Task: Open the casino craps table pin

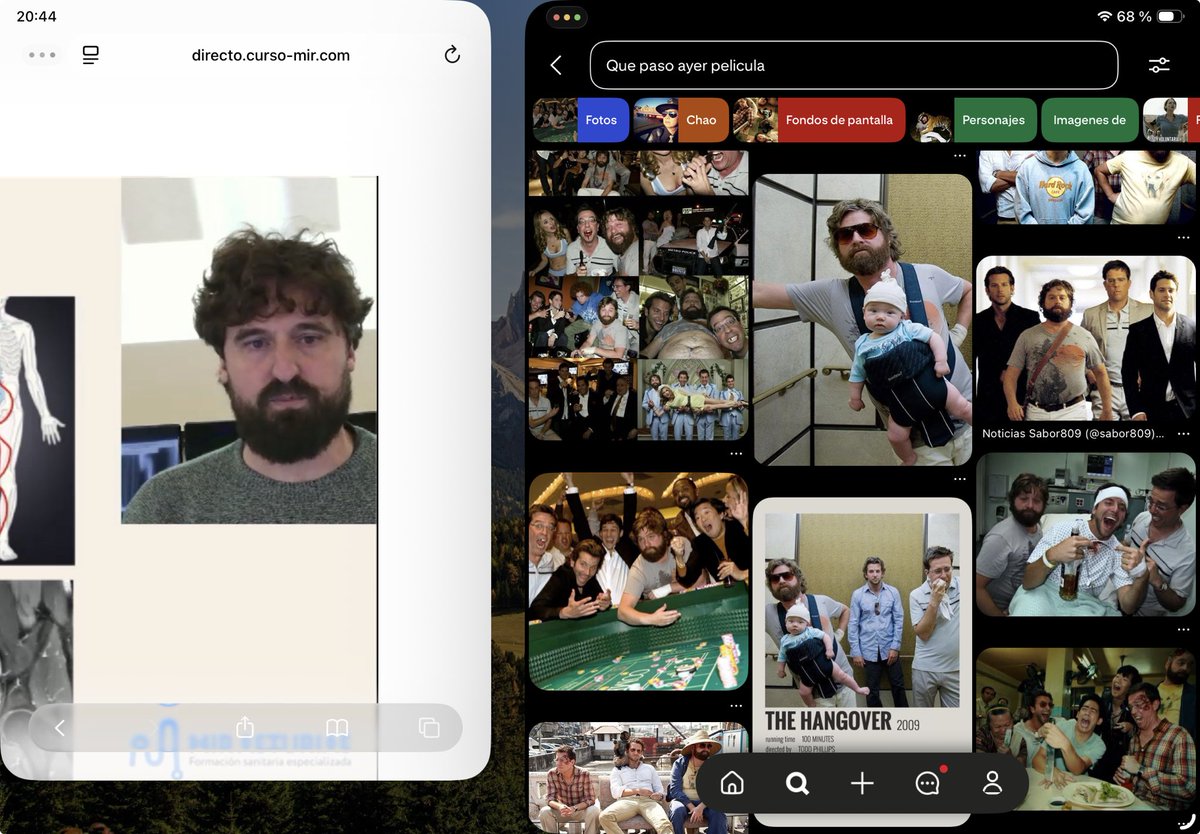Action: 639,581
